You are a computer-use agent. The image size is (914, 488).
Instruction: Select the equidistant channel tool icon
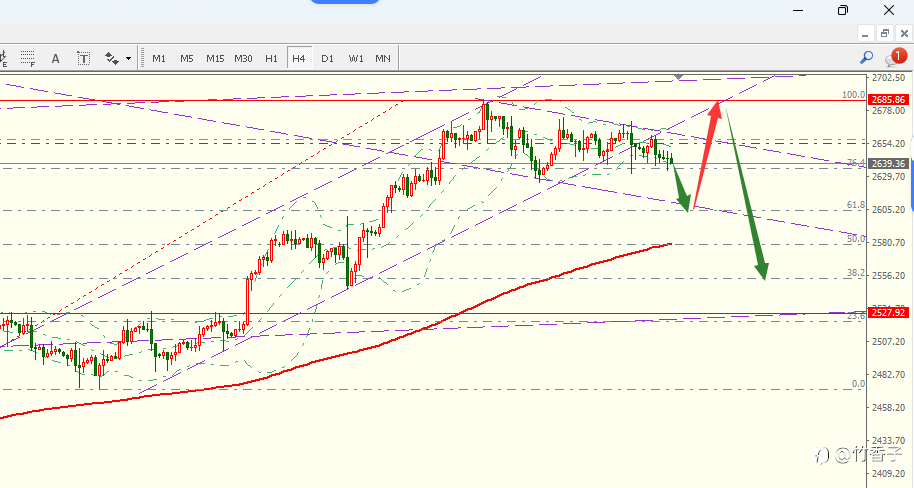tap(2, 58)
